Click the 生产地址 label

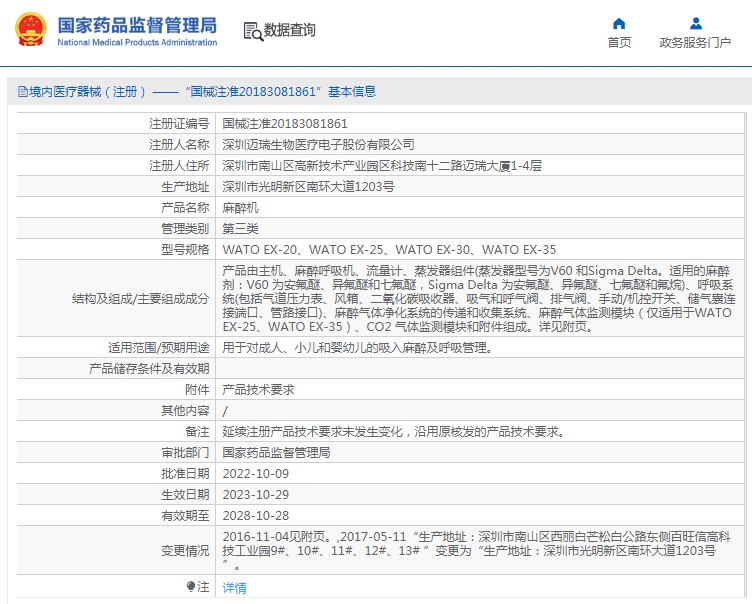tap(185, 187)
